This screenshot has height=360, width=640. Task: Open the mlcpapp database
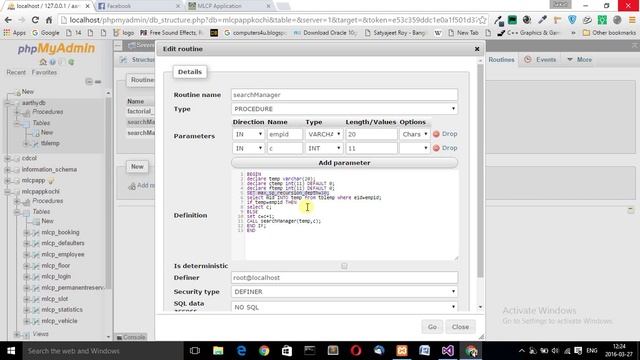tap(33, 180)
